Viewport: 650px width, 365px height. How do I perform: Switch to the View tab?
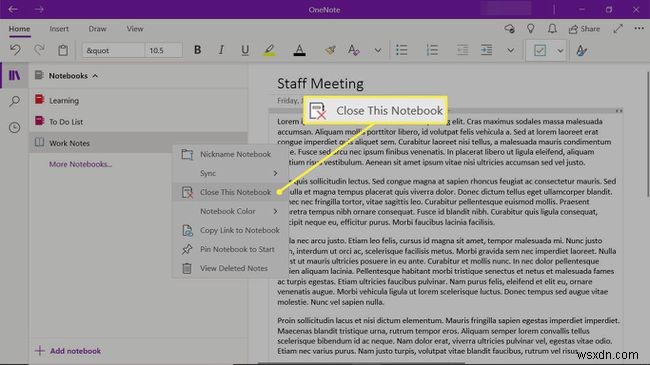coord(135,29)
